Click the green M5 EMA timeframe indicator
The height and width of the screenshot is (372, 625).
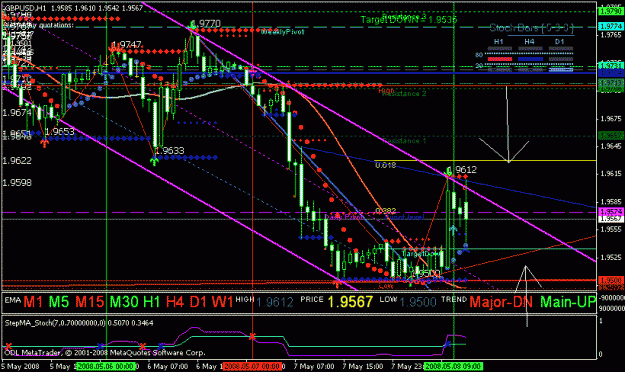[x=59, y=302]
